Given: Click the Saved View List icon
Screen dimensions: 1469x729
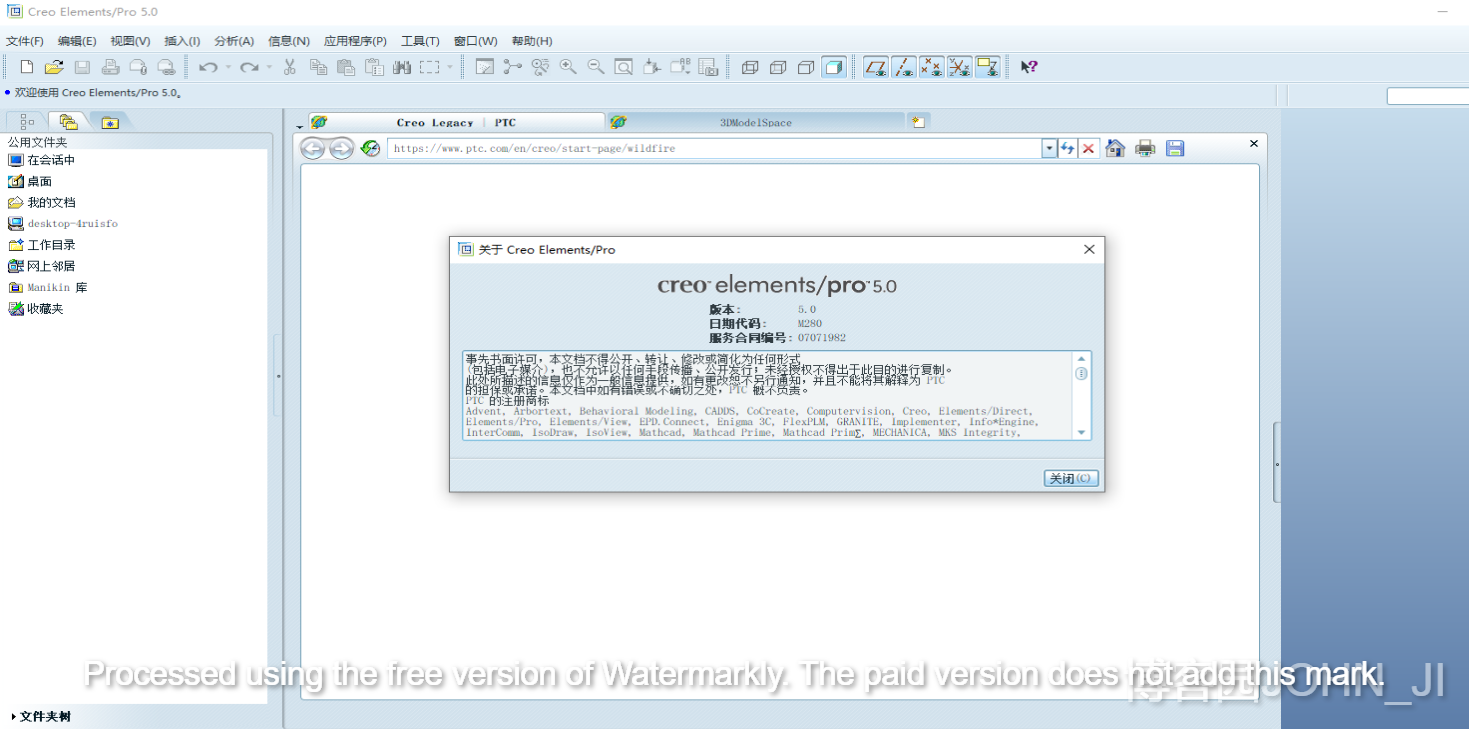Looking at the screenshot, I should point(680,67).
